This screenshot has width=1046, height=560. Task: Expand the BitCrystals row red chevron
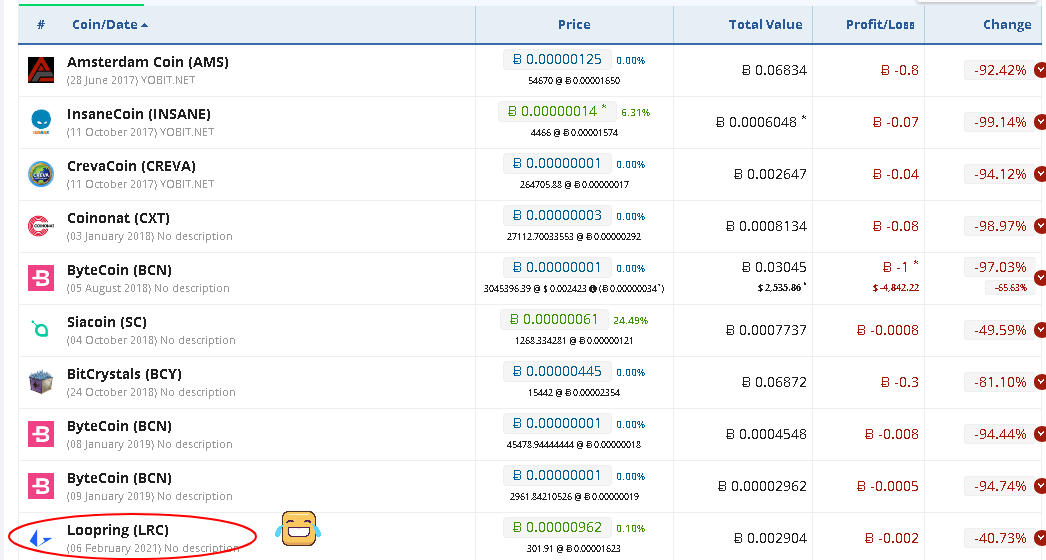click(x=1040, y=382)
